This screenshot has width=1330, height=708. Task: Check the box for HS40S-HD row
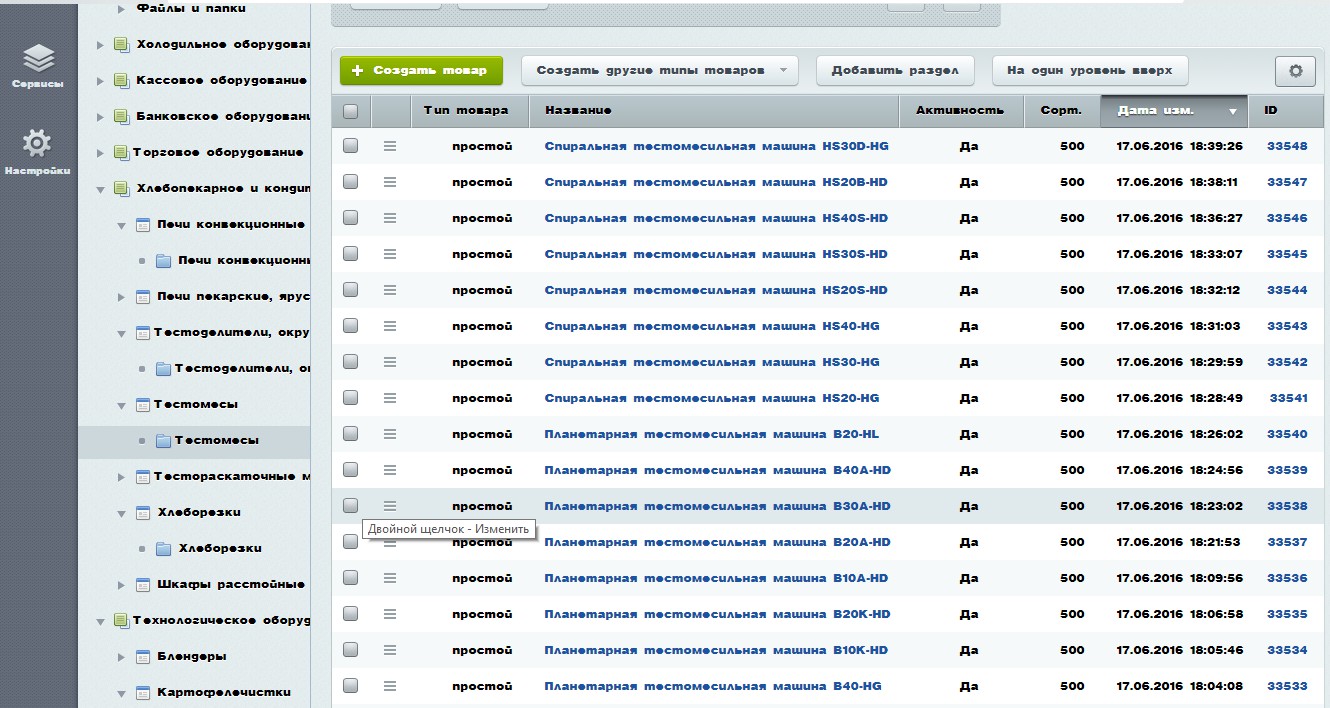350,218
